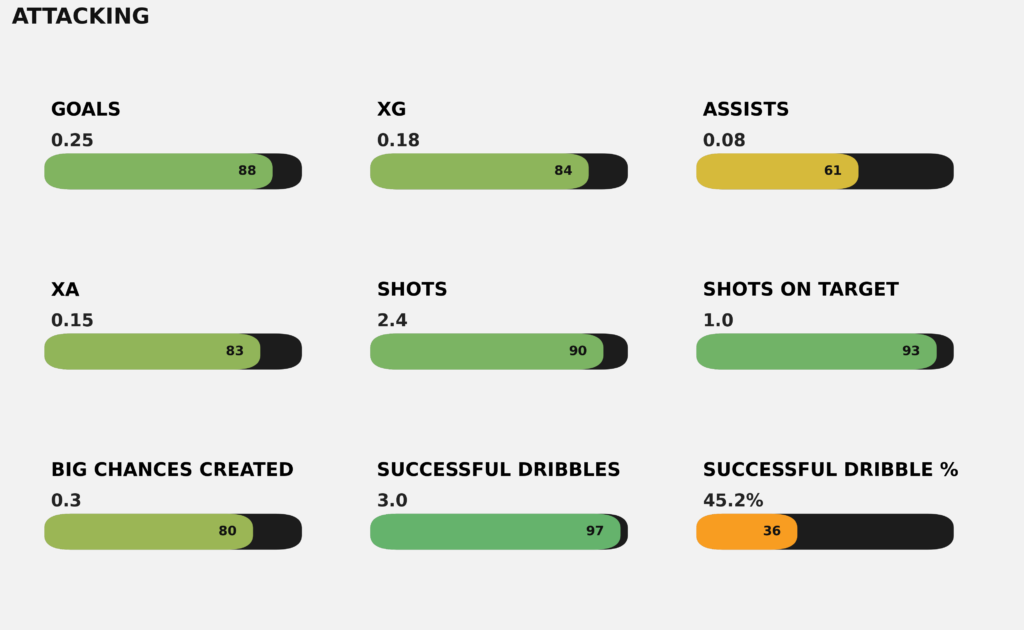The width and height of the screenshot is (1024, 630).
Task: Click the ASSISTS stat label
Action: 746,110
